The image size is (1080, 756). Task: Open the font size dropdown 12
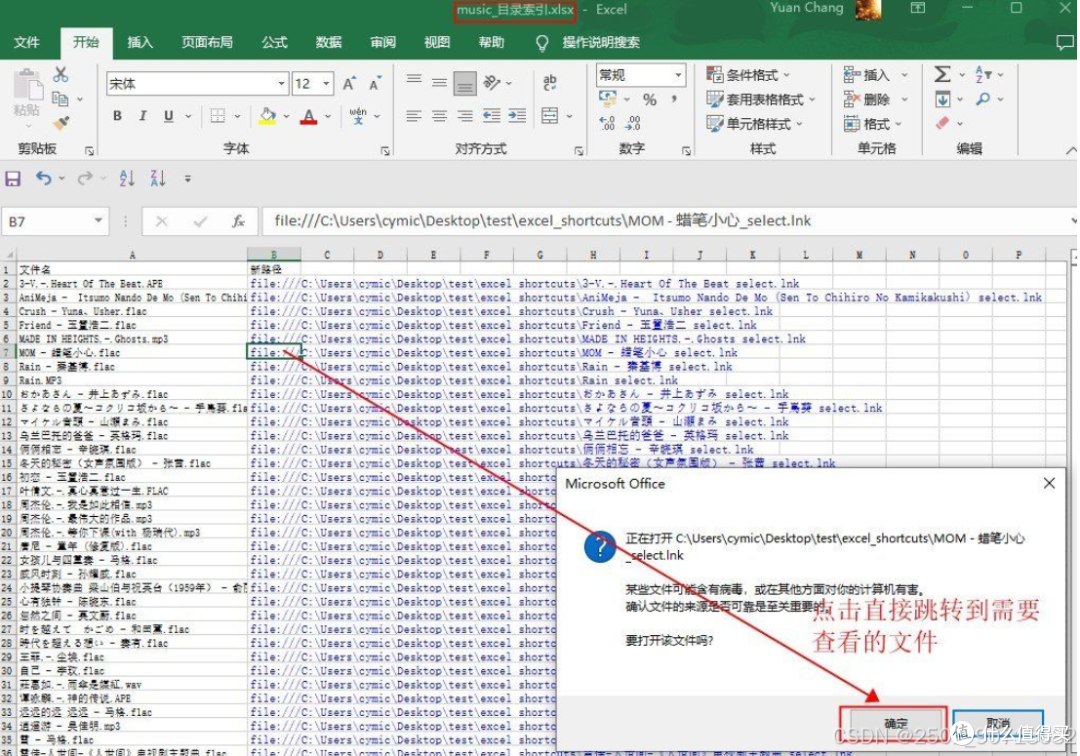point(326,84)
